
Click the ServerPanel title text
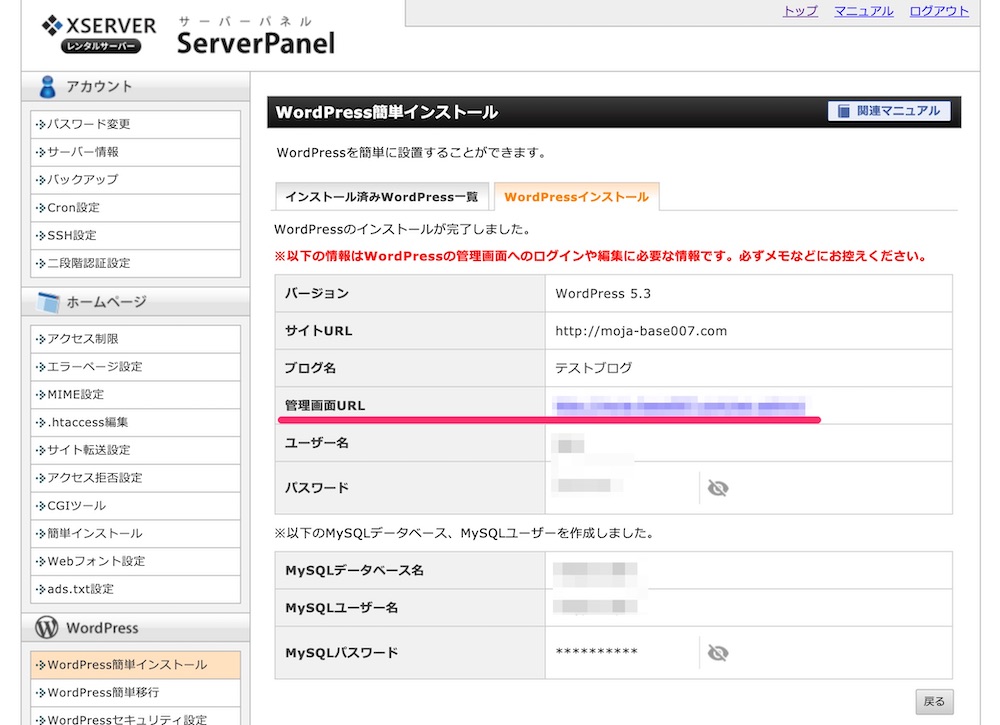click(x=255, y=43)
